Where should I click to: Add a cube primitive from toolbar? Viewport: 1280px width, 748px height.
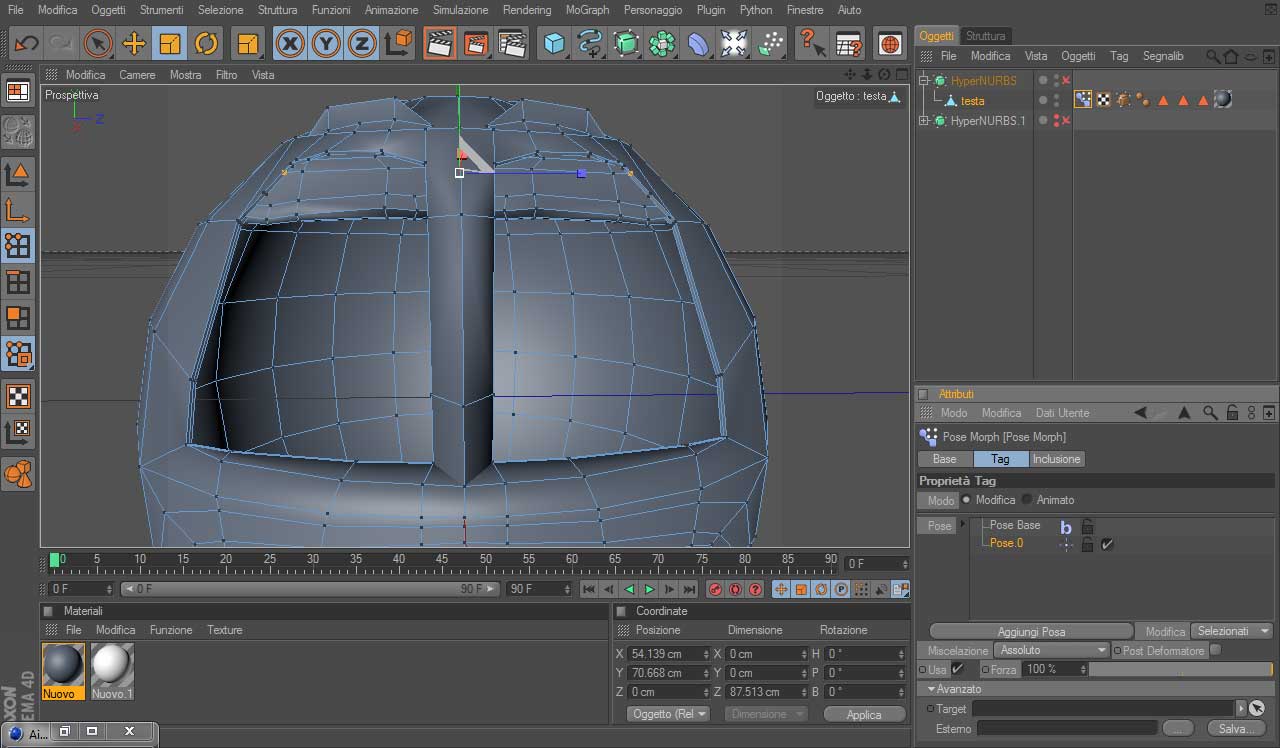(x=554, y=43)
